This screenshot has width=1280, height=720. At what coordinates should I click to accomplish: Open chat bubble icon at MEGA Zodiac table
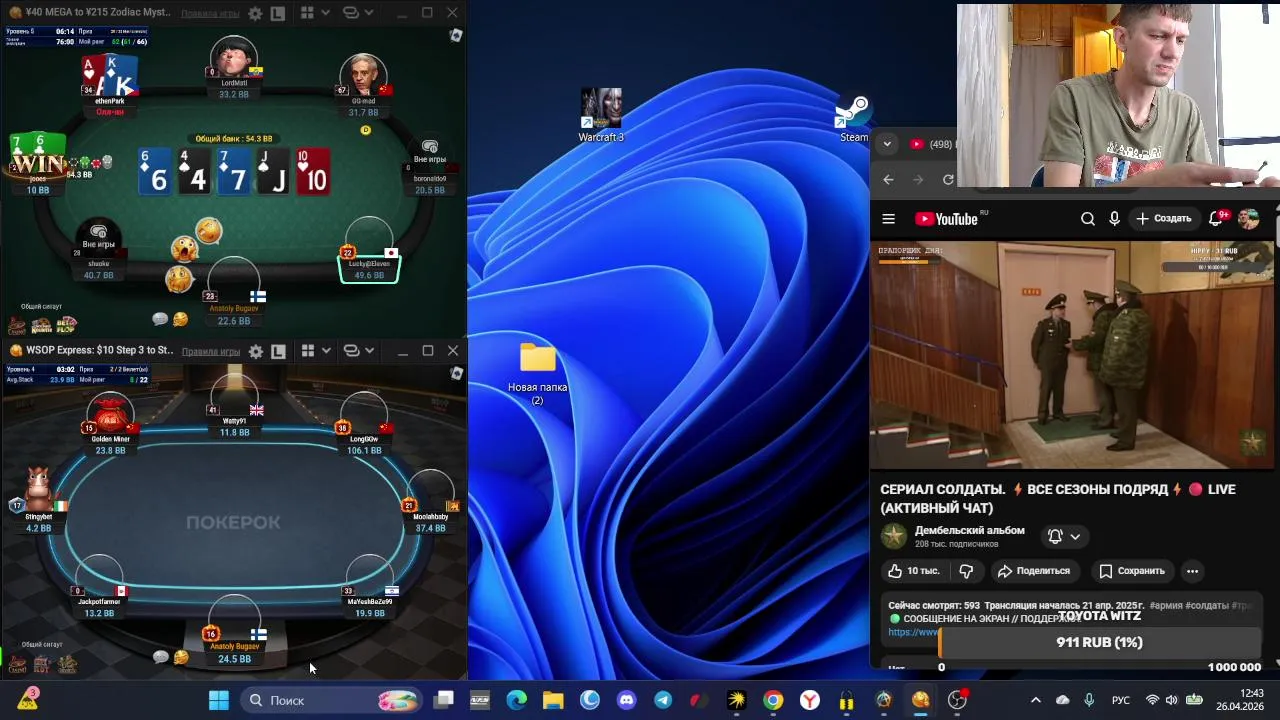160,319
